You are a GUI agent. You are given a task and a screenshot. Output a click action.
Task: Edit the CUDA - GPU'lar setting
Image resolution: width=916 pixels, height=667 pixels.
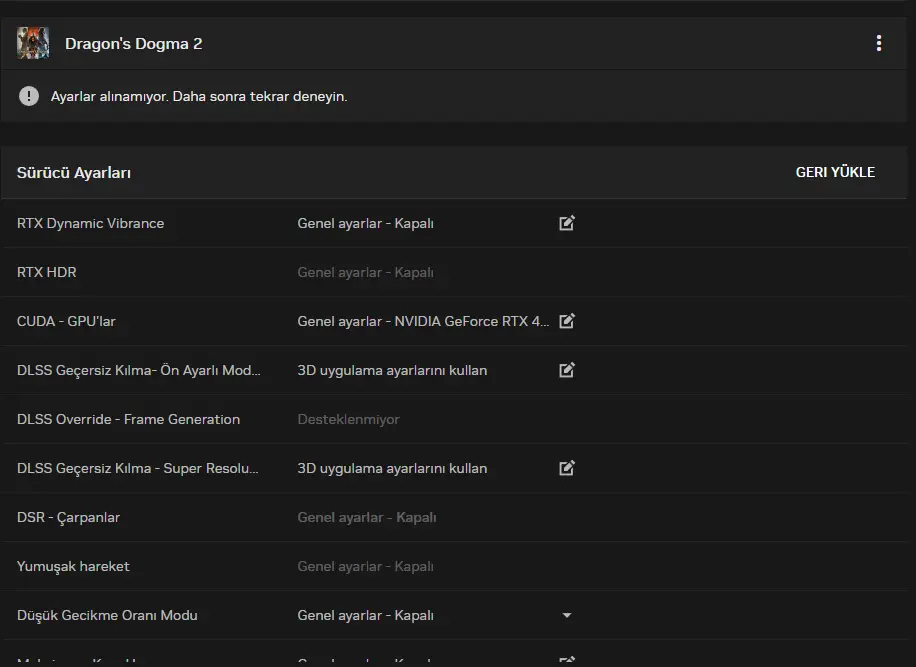pyautogui.click(x=567, y=321)
